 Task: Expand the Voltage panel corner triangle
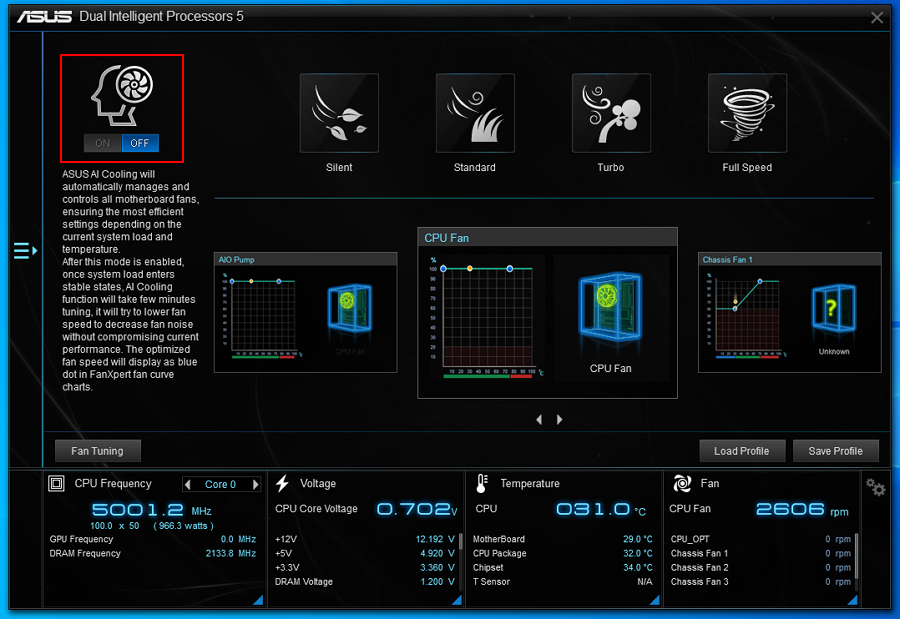457,600
